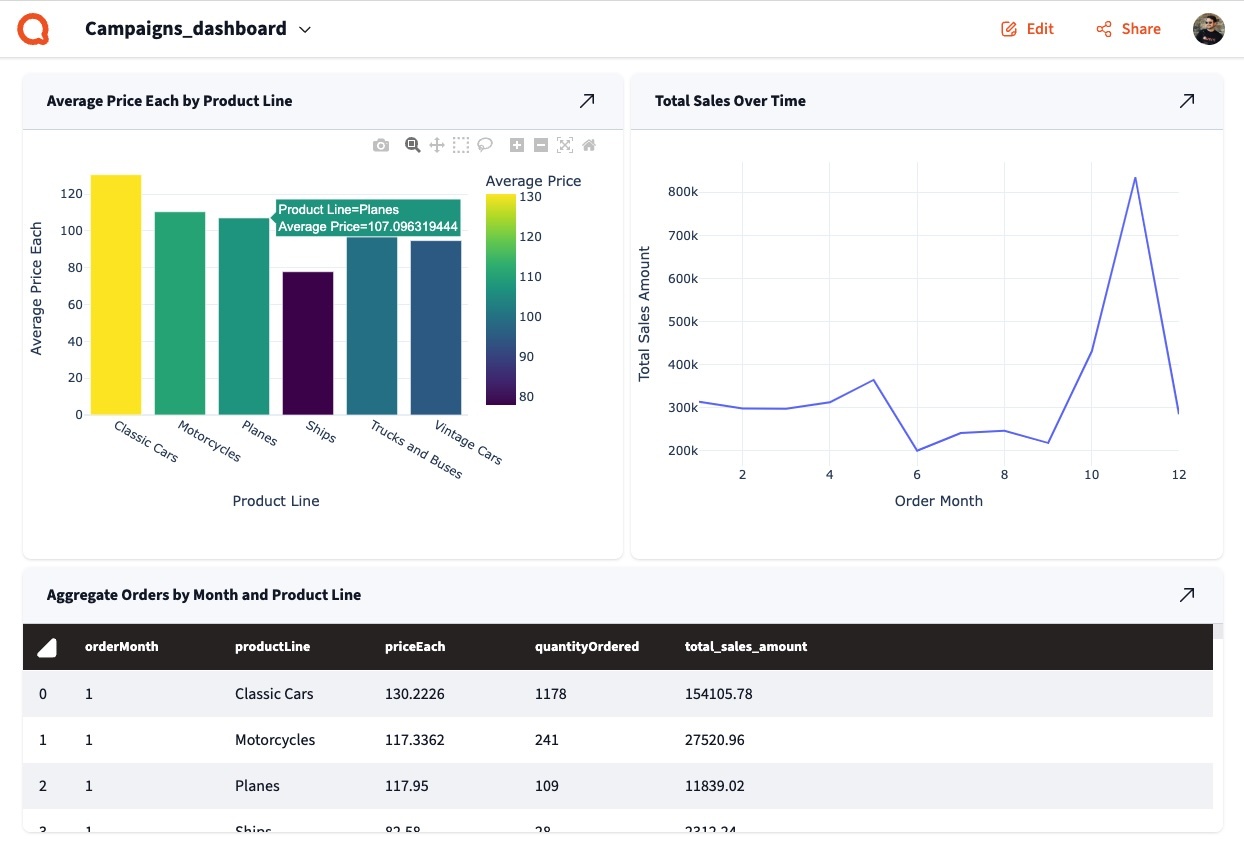Click the Total Sales Amount y-axis title

(x=644, y=313)
